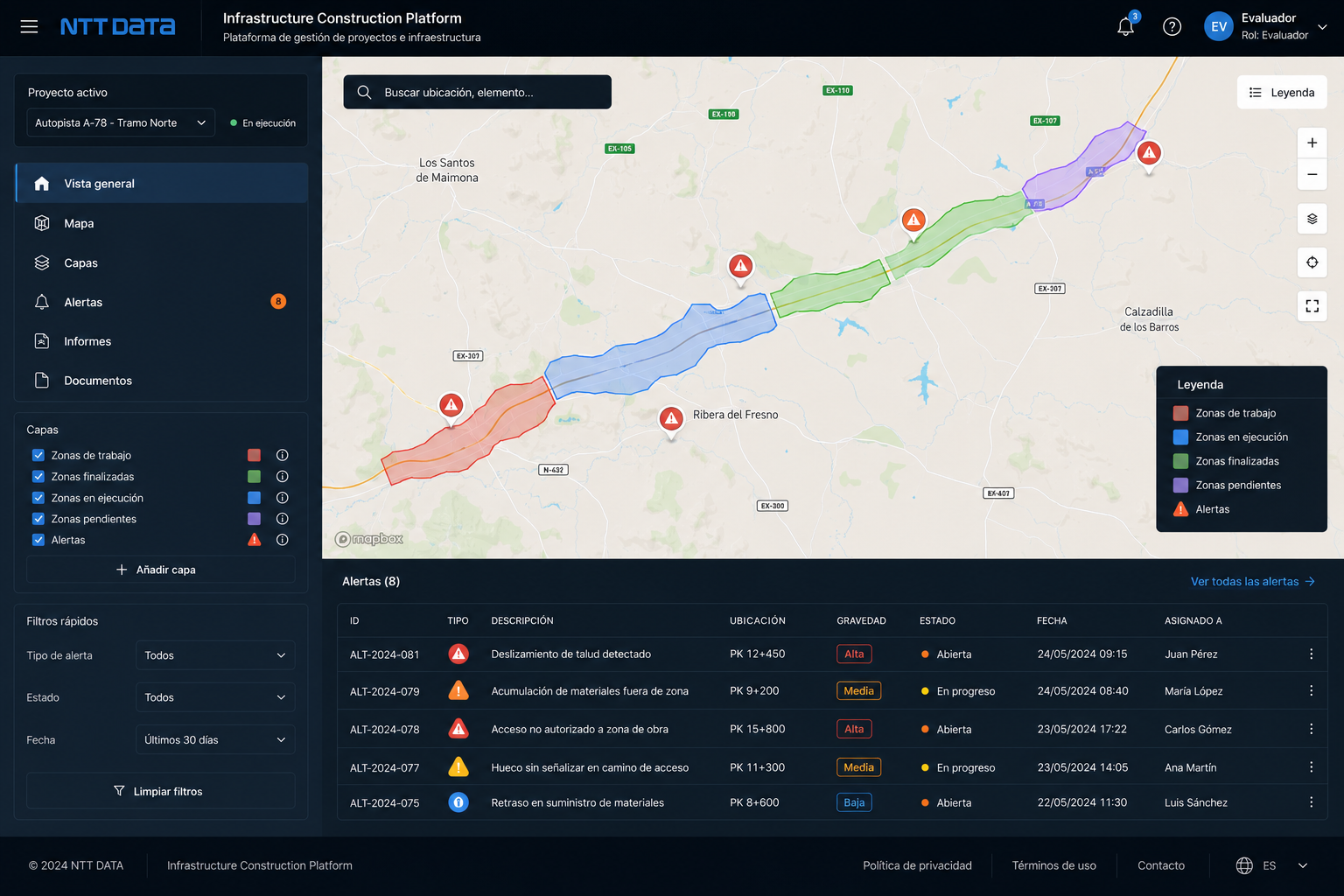
Task: Switch the map to fullscreen
Action: tap(1312, 306)
